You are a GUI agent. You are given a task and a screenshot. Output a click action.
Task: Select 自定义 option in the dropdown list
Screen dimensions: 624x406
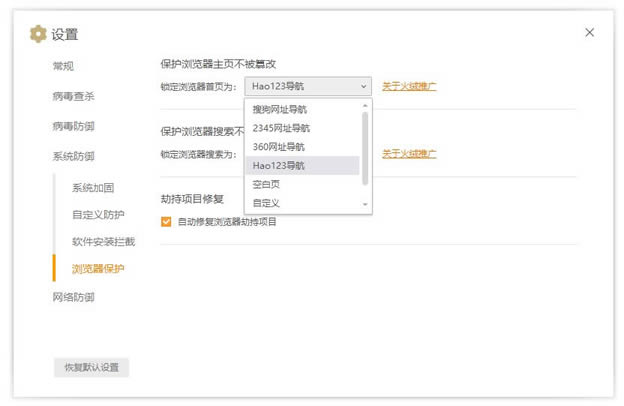point(267,203)
